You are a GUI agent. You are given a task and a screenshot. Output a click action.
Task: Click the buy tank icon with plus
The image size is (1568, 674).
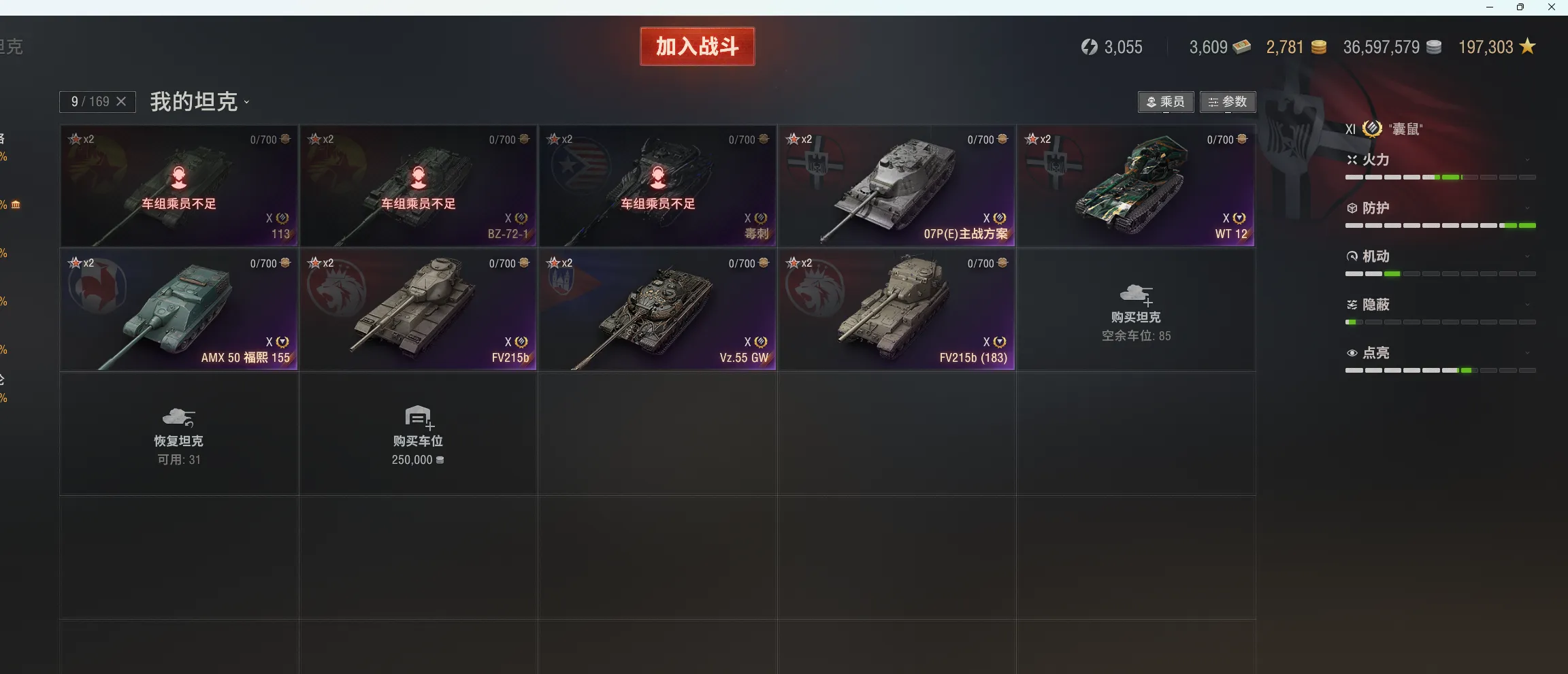click(1136, 294)
